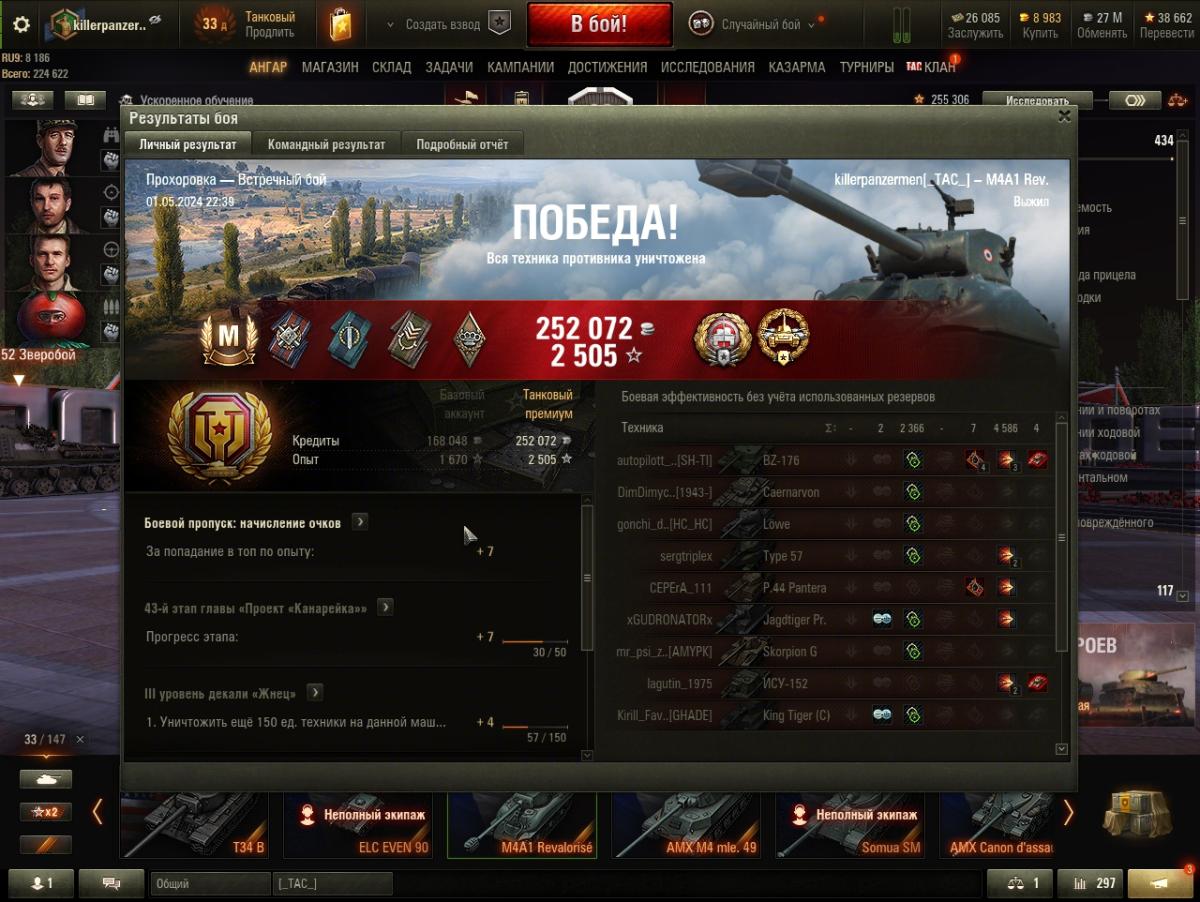Click the tank-type filter icon in carousel

46,779
